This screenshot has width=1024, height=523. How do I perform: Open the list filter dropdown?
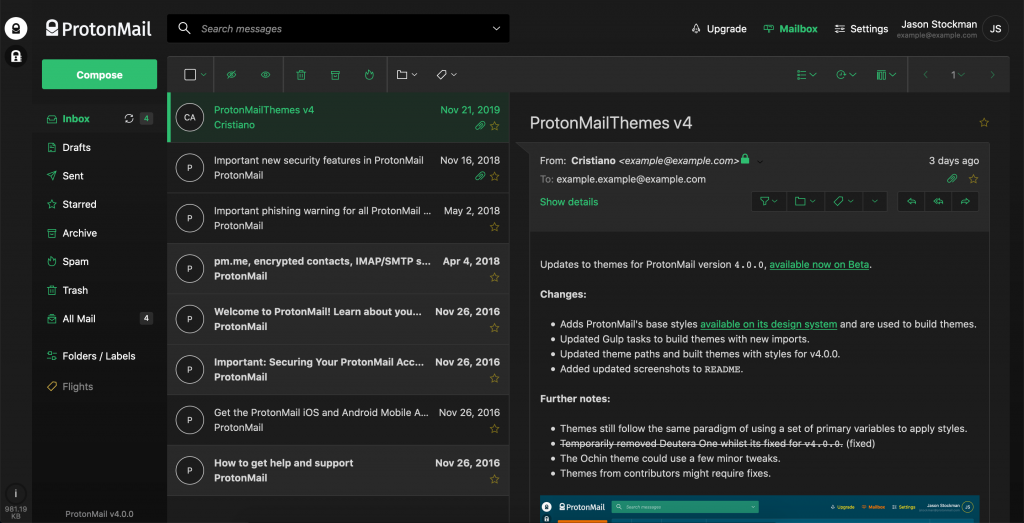point(807,75)
